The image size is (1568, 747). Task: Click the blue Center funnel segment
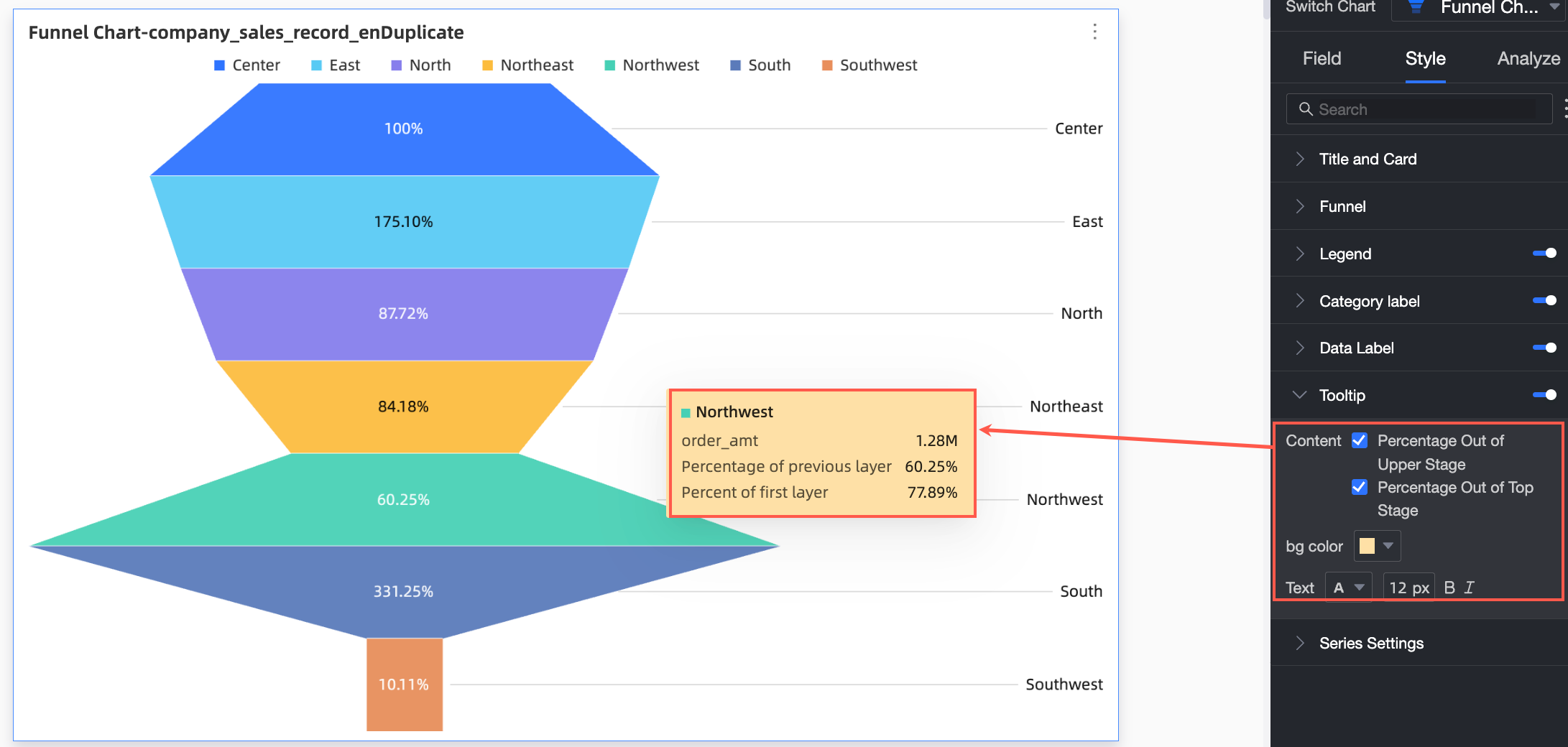tap(404, 129)
